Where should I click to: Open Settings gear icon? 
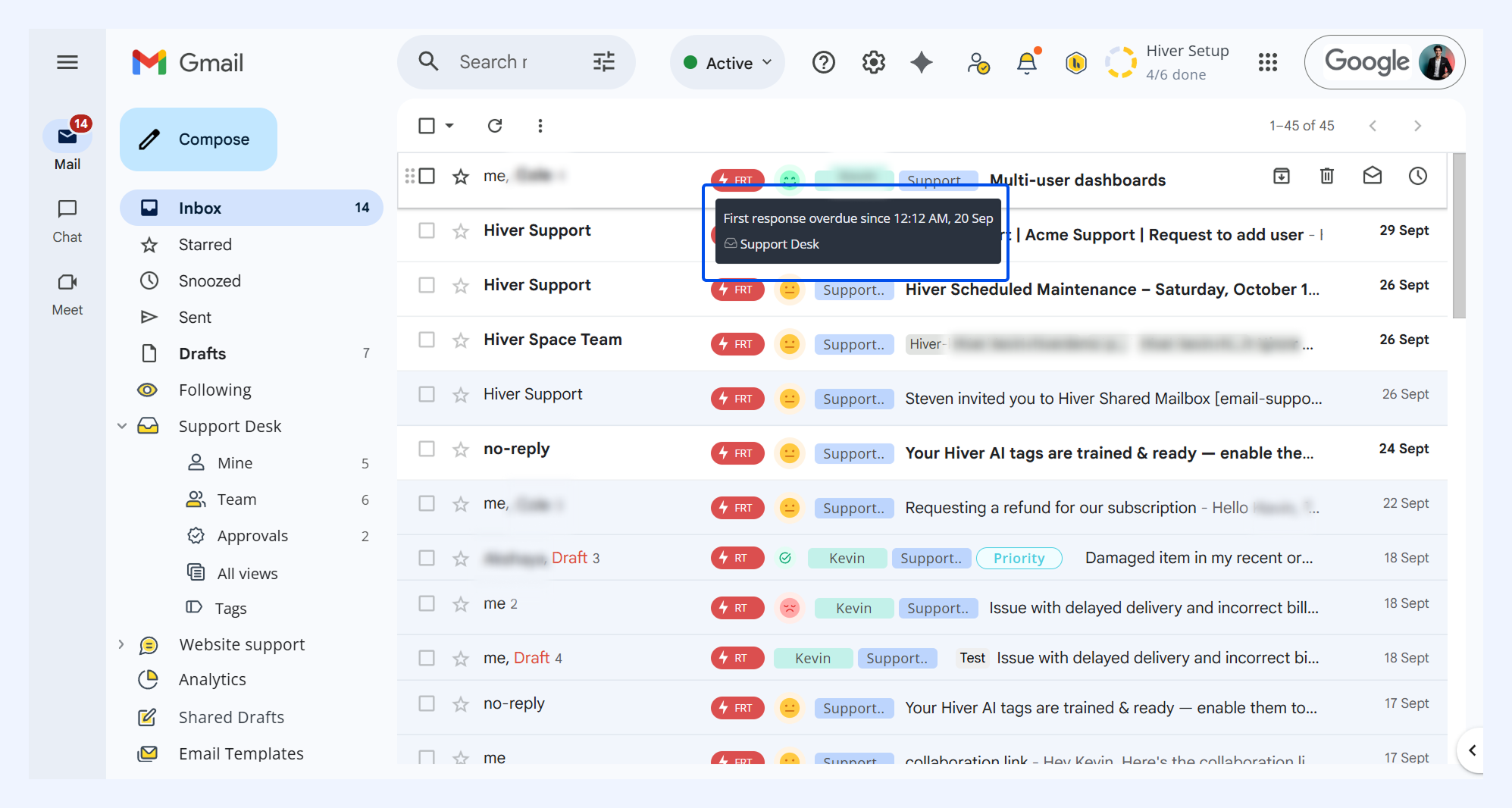[x=874, y=62]
